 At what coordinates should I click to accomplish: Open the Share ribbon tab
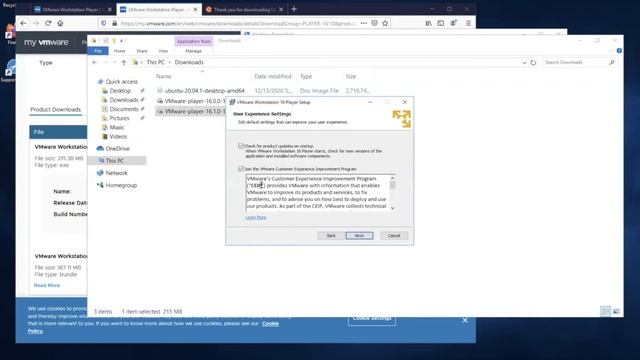click(142, 51)
